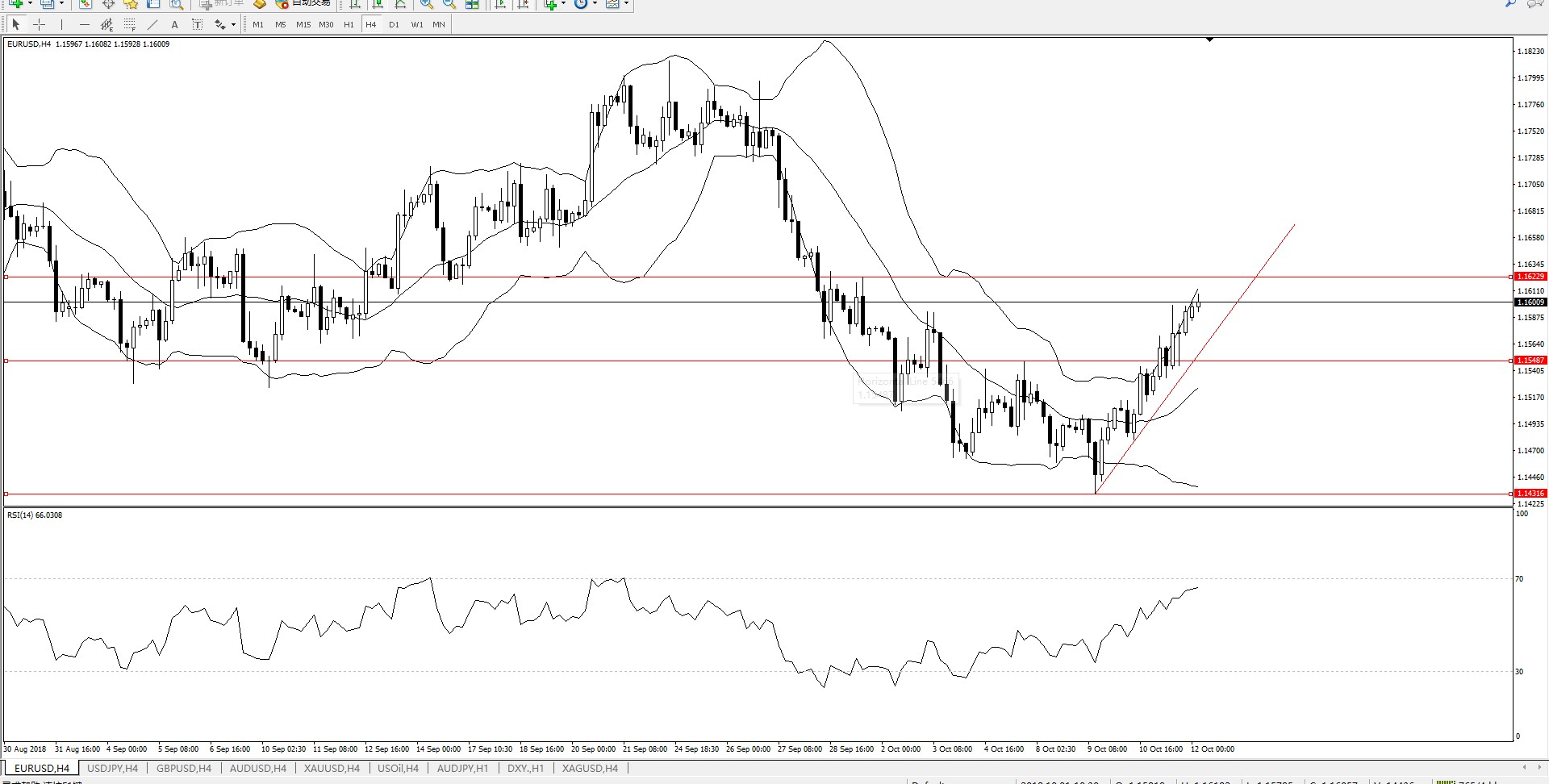Image resolution: width=1549 pixels, height=784 pixels.
Task: Open the arrows objects dropdown
Action: point(233,24)
